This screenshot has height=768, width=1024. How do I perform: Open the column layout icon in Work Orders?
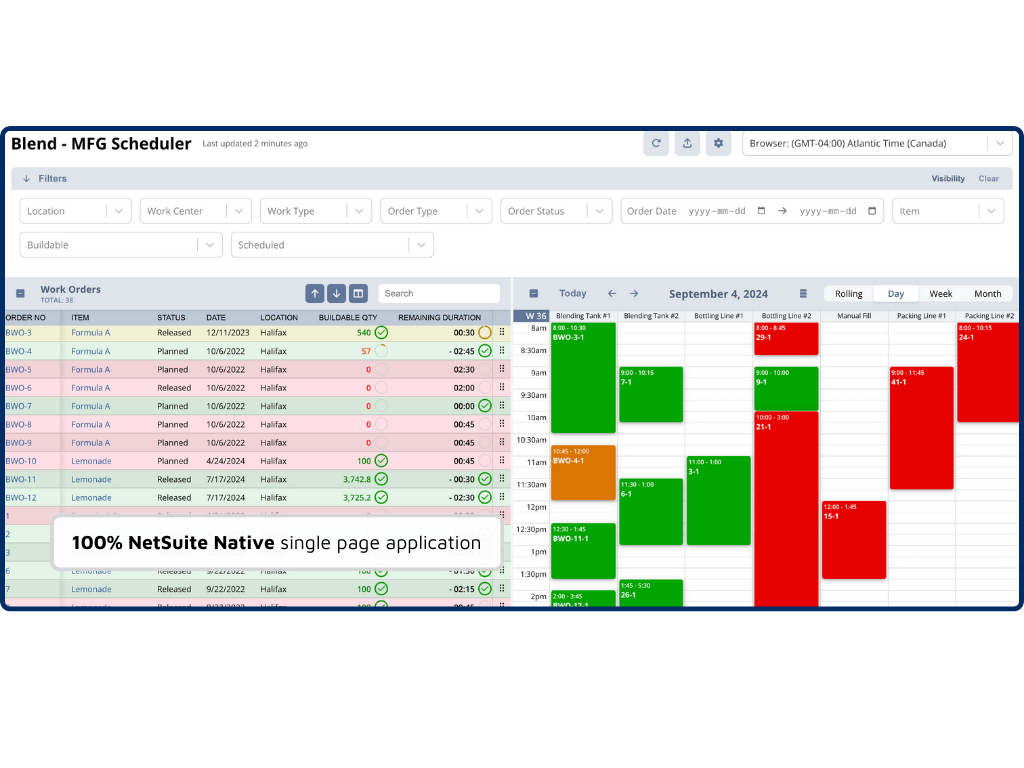pyautogui.click(x=359, y=293)
